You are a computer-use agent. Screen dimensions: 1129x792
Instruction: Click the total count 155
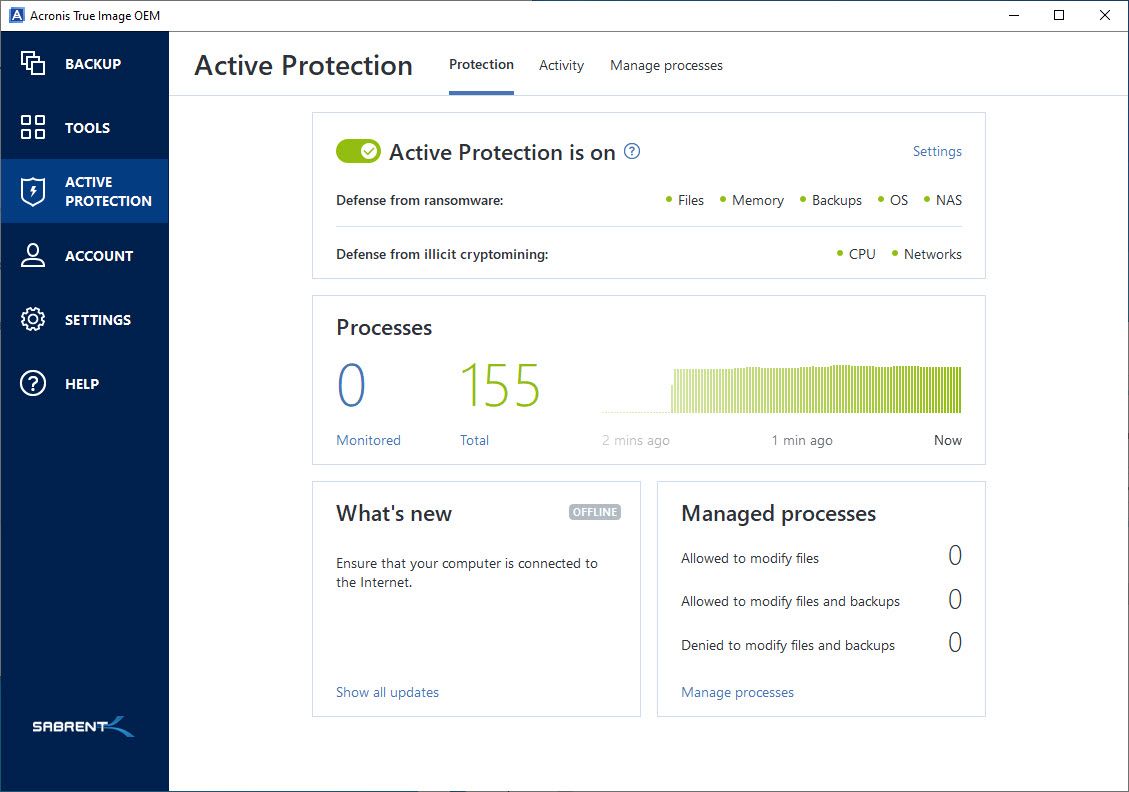(500, 385)
